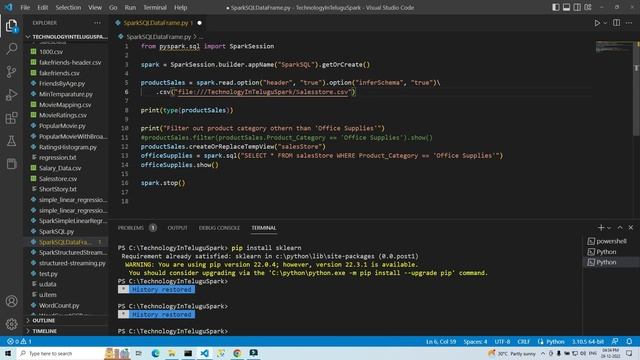Open the Edit menu
The height and width of the screenshot is (360, 640).
pos(42,7)
